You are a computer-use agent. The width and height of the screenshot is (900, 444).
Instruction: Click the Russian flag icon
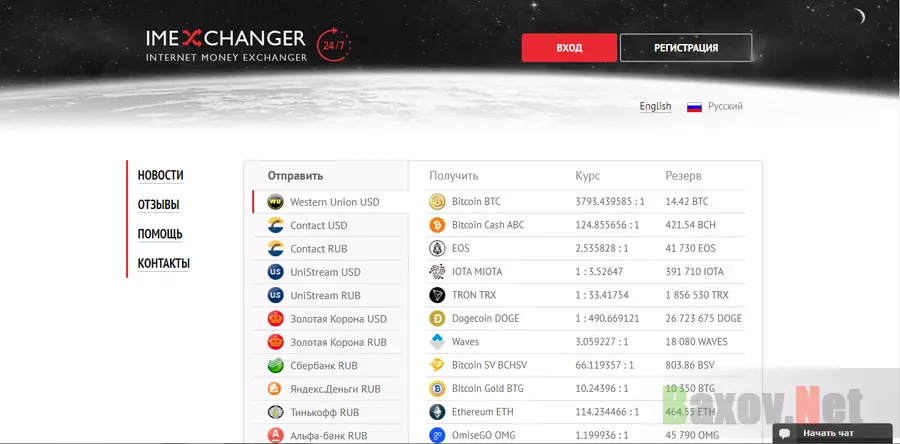pos(695,107)
